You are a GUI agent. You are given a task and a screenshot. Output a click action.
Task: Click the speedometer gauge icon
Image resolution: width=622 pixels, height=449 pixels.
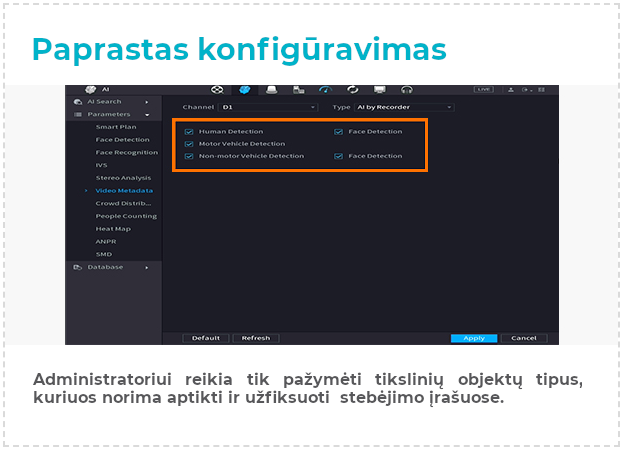pos(325,90)
